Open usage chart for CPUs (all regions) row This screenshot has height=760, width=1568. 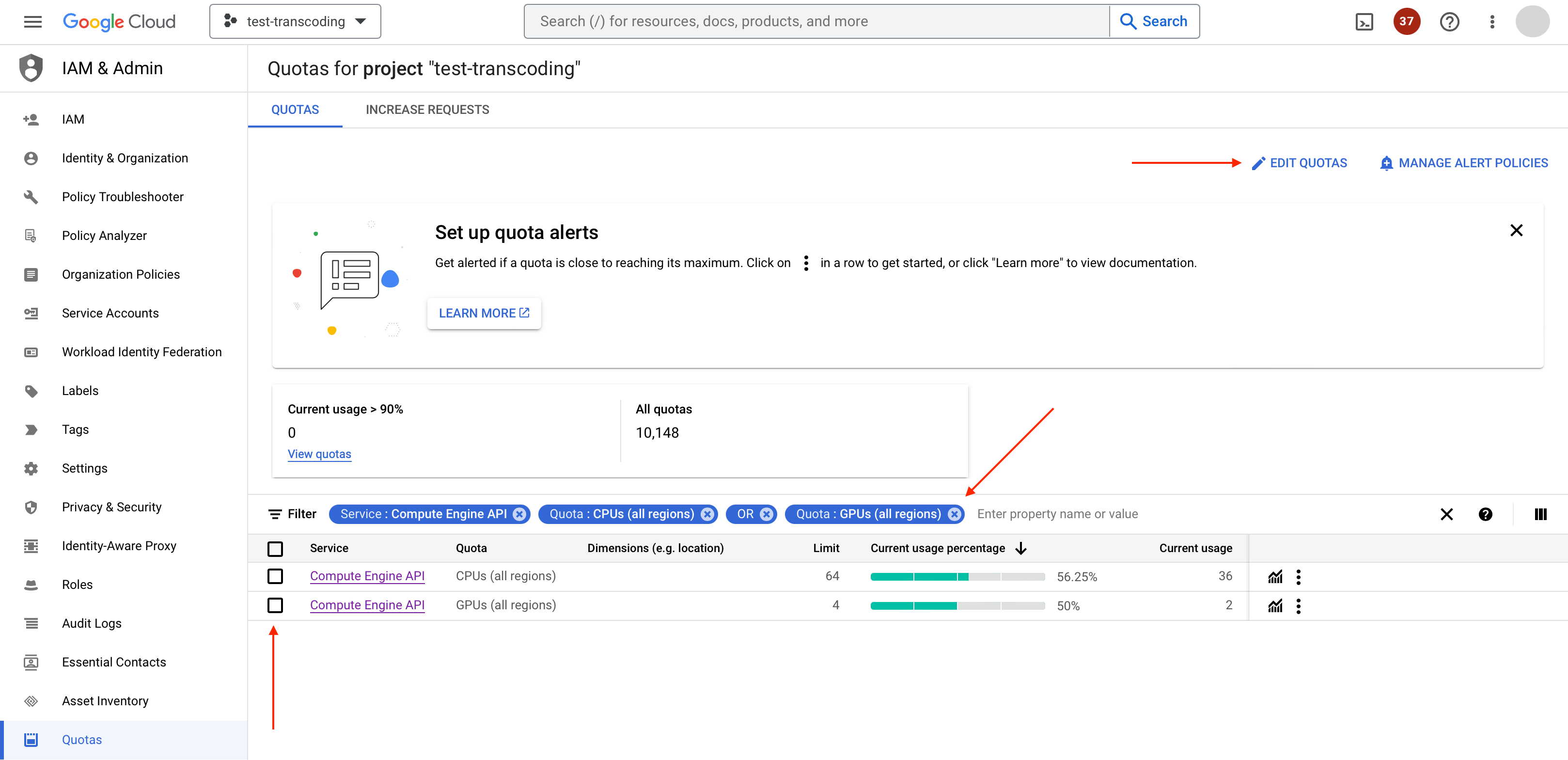coord(1275,577)
